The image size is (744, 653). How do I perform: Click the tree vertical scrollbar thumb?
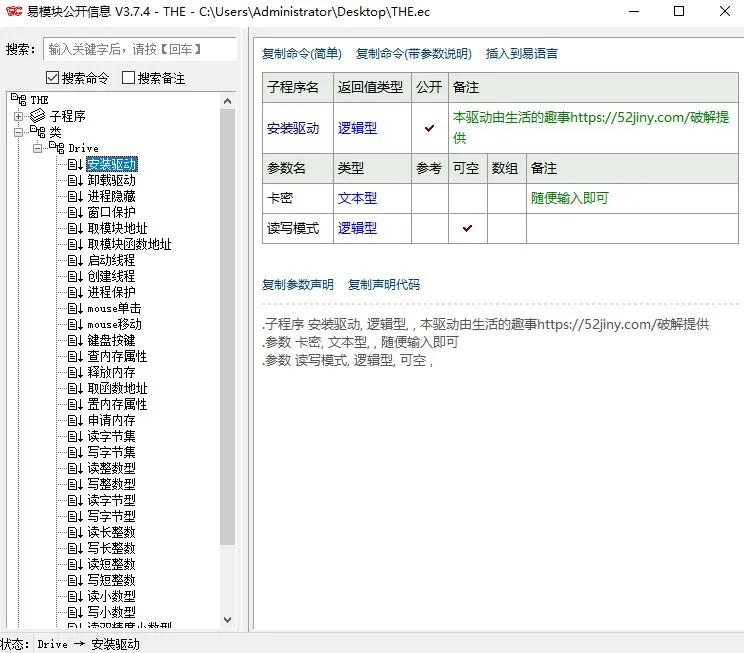pos(227,327)
